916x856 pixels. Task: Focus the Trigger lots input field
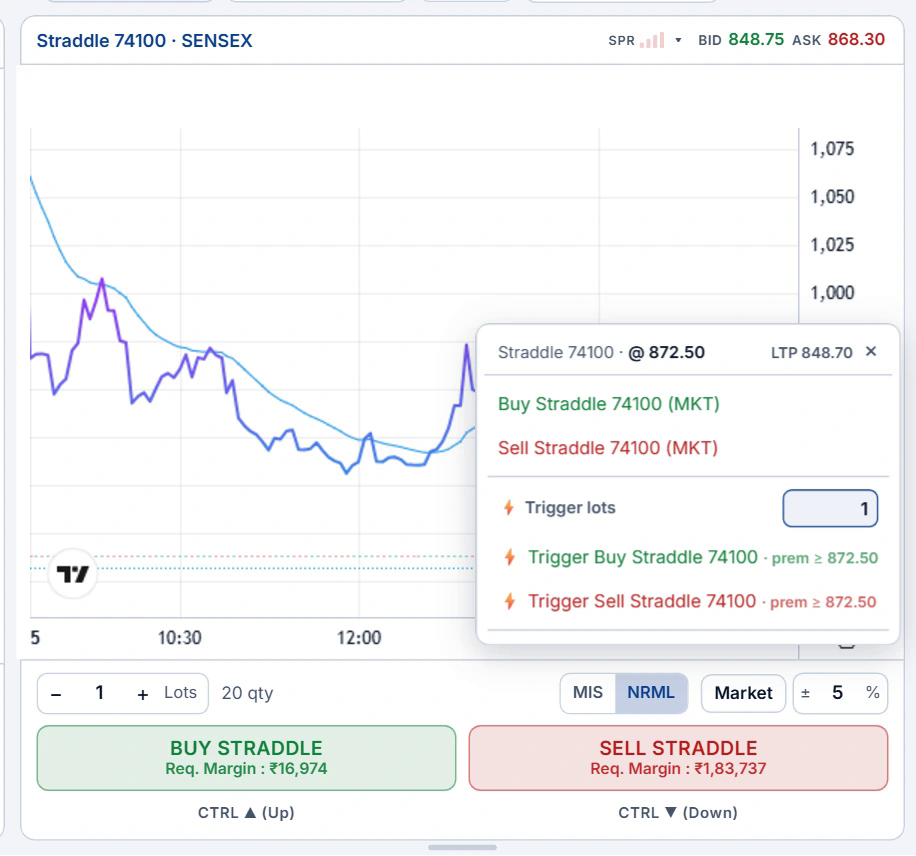[x=830, y=508]
